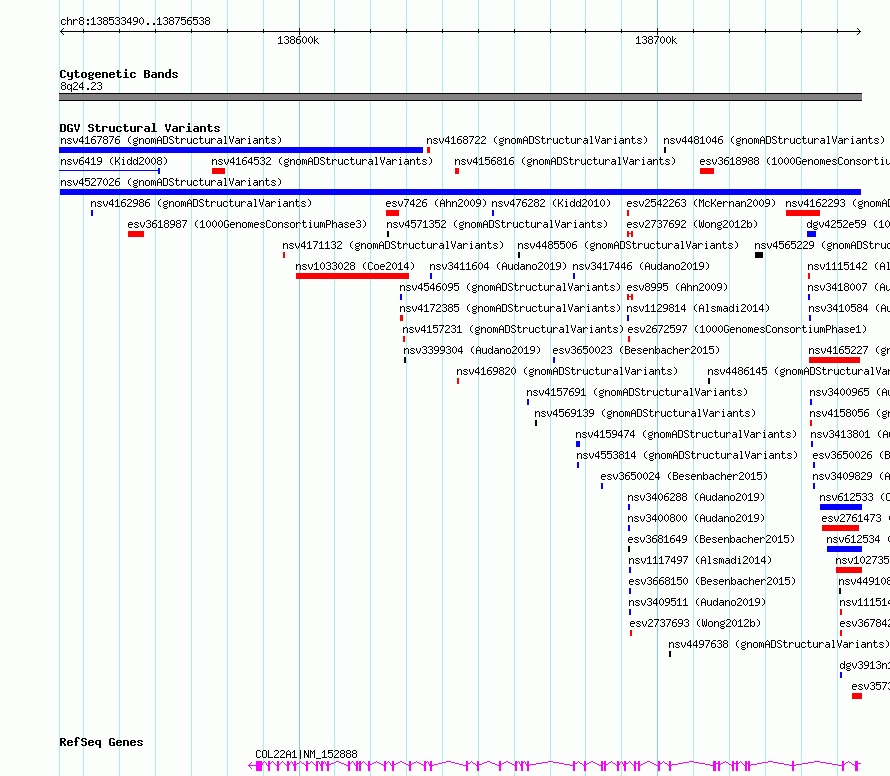Click the nsv4167876 blue variant bar
The height and width of the screenshot is (776, 890).
coord(241,150)
